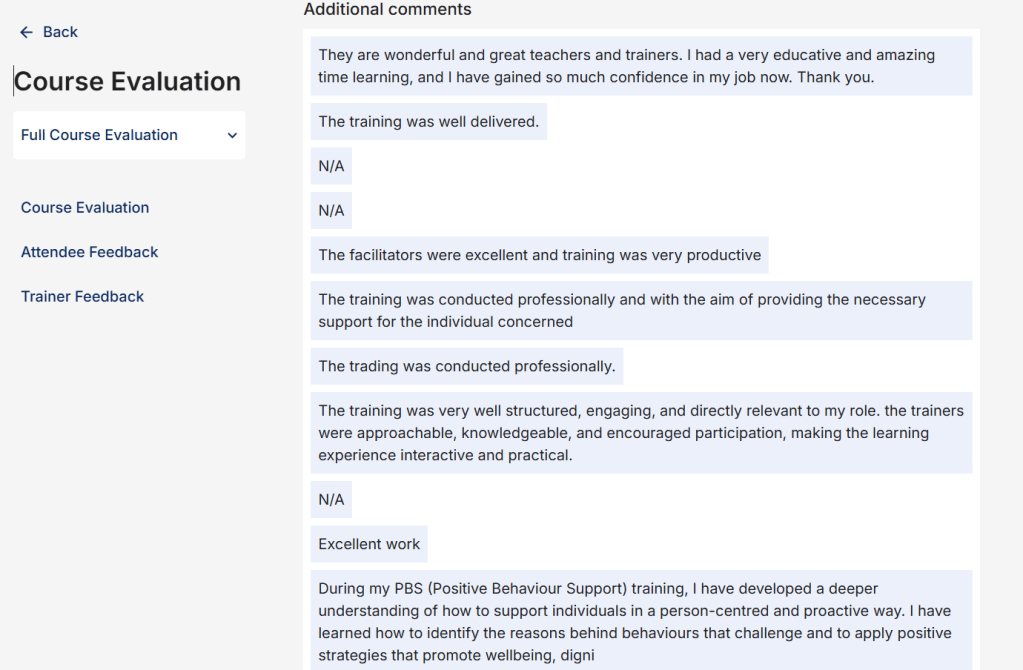Click the "very well structured, engaging" comment
This screenshot has height=670, width=1023.
tap(641, 432)
